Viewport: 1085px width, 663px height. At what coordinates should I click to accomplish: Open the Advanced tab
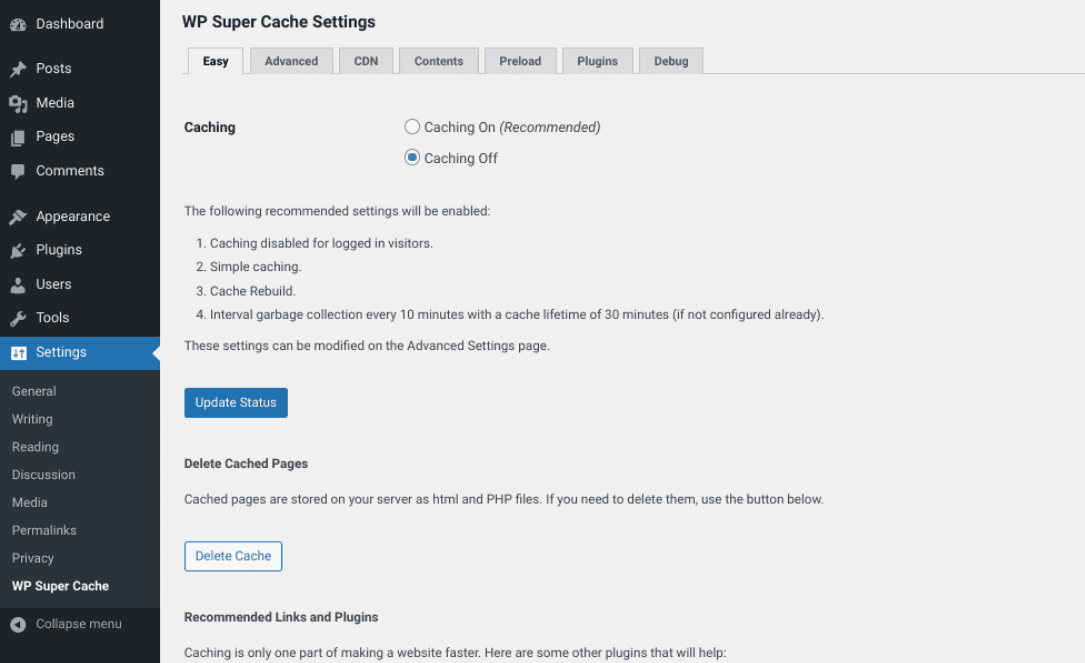coord(291,61)
